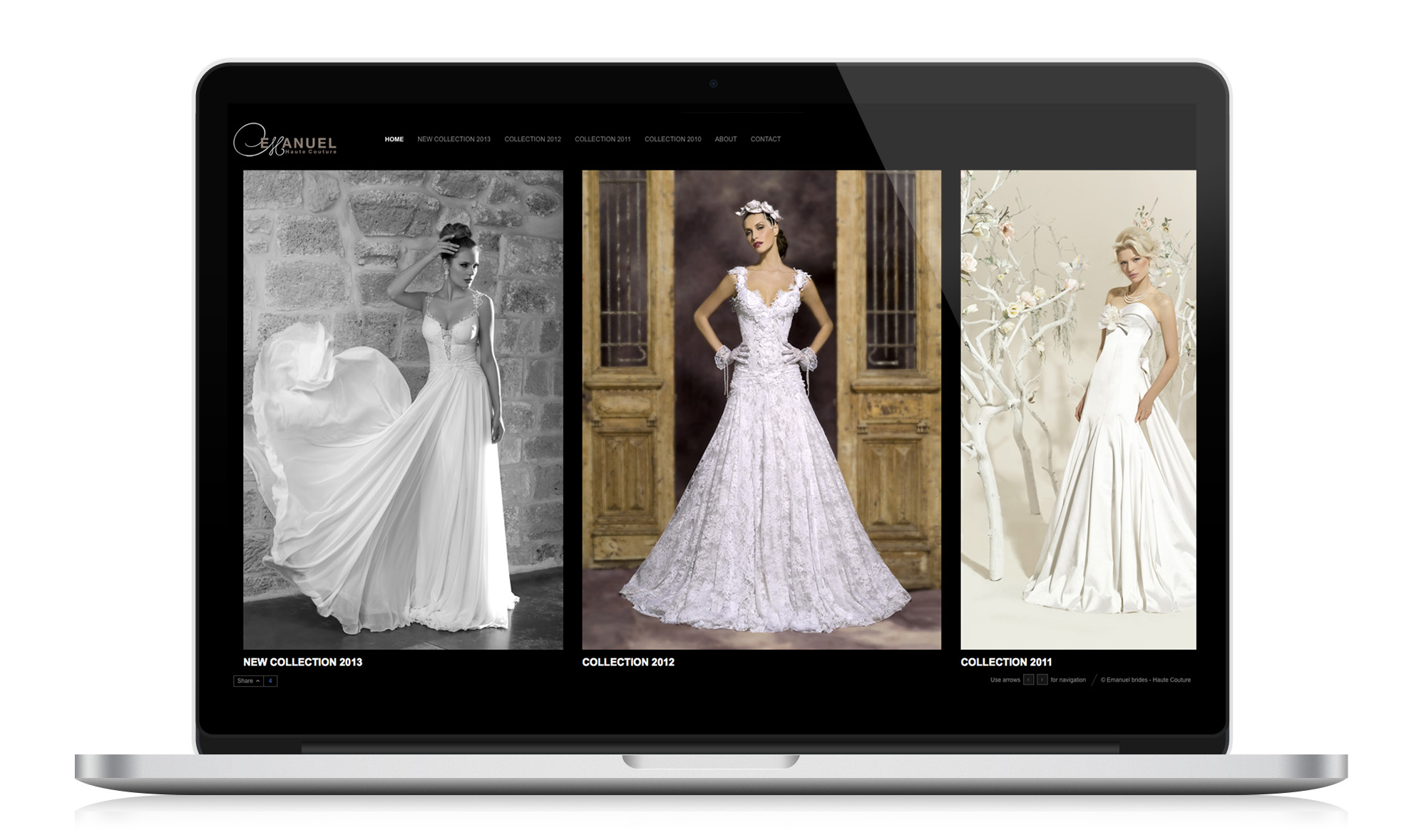Image resolution: width=1426 pixels, height=840 pixels.
Task: Click the left navigation arrow icon
Action: click(1028, 680)
